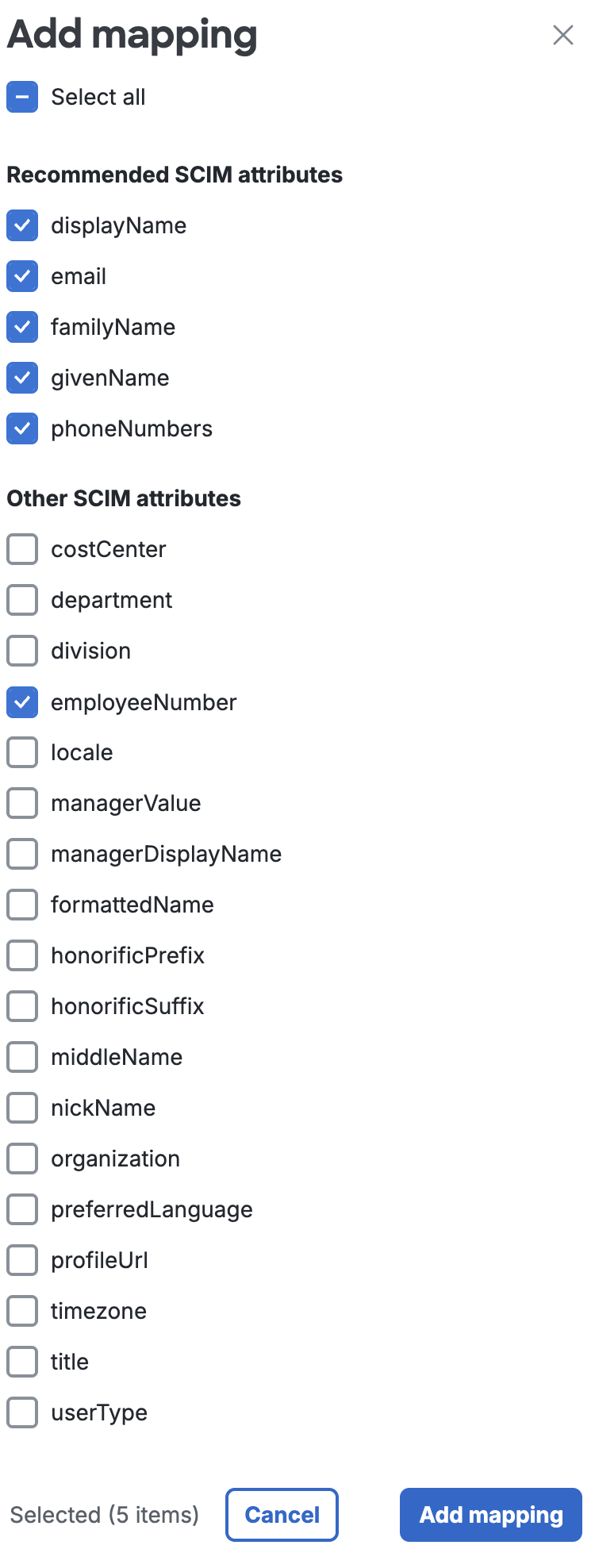Select the preferredLanguage attribute

pyautogui.click(x=22, y=1209)
